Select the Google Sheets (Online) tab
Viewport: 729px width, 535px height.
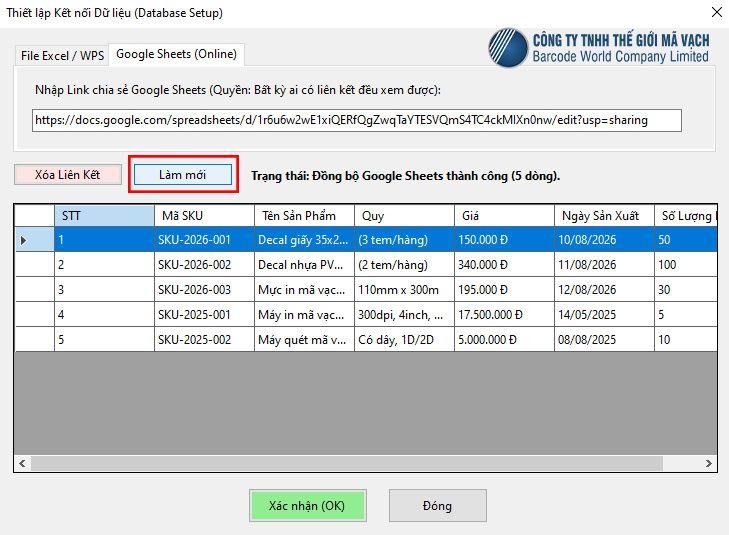(176, 54)
